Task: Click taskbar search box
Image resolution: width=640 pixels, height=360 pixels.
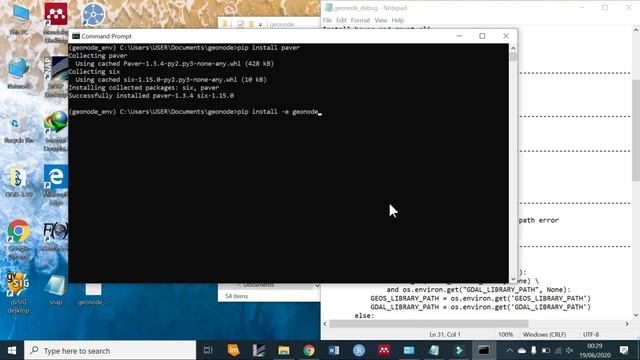Action: [x=110, y=350]
